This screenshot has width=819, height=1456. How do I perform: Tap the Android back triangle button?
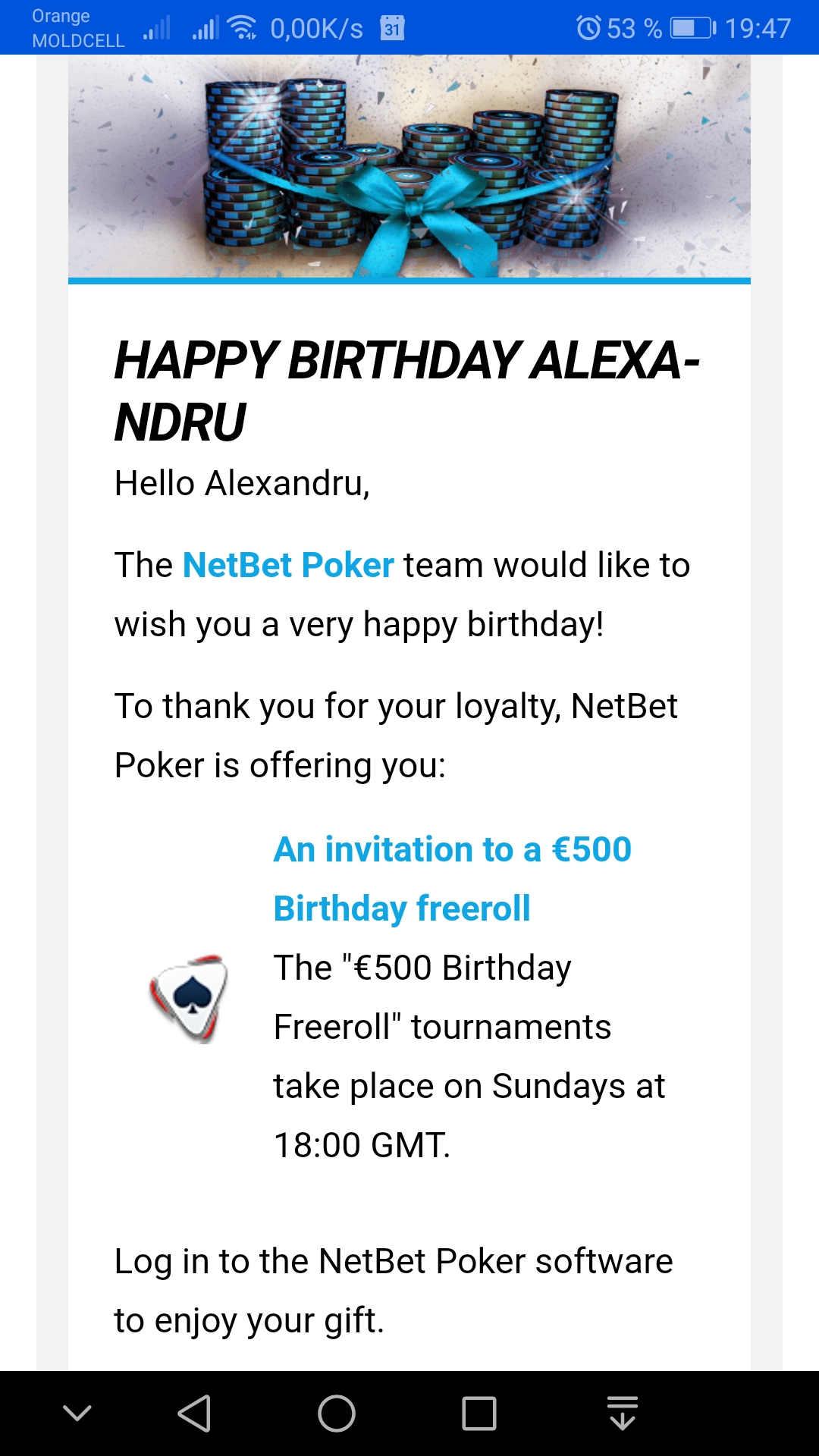point(194,1414)
